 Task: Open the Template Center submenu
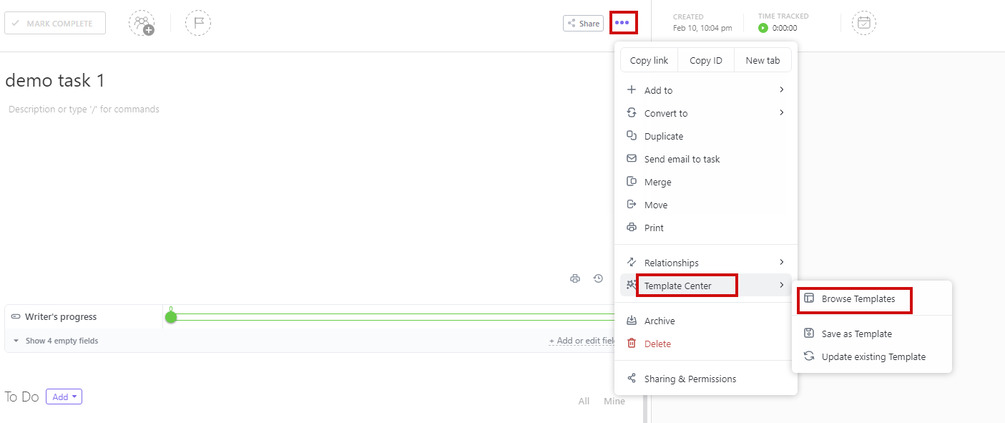pyautogui.click(x=706, y=286)
